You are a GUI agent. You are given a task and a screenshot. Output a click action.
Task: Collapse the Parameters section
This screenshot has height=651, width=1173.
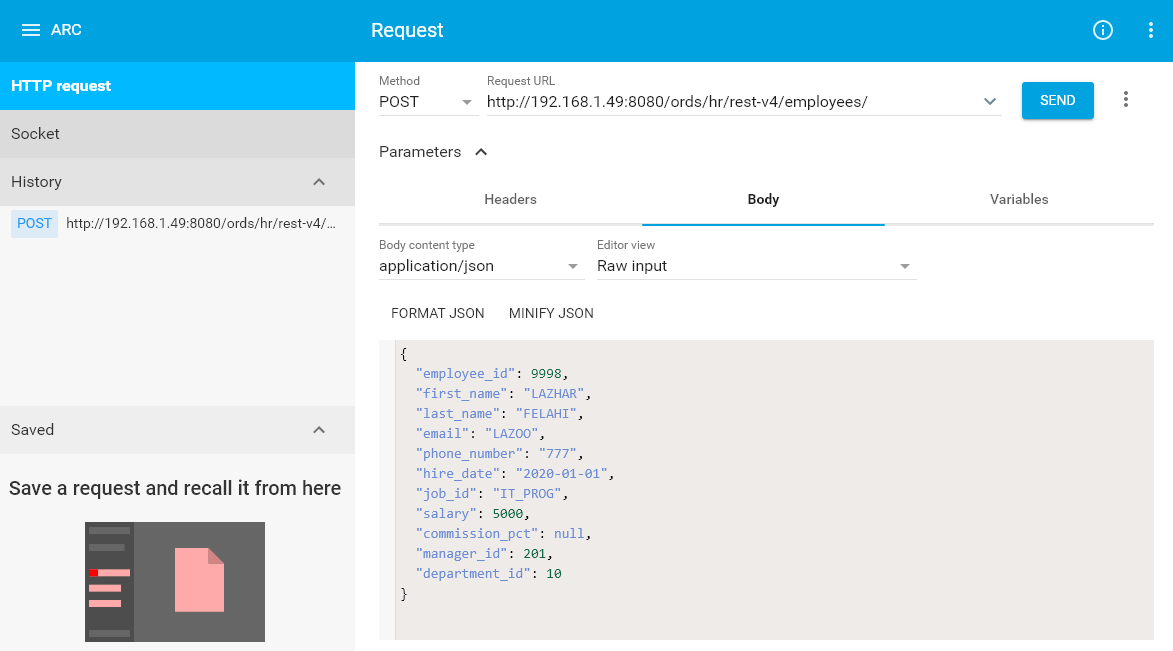(434, 152)
